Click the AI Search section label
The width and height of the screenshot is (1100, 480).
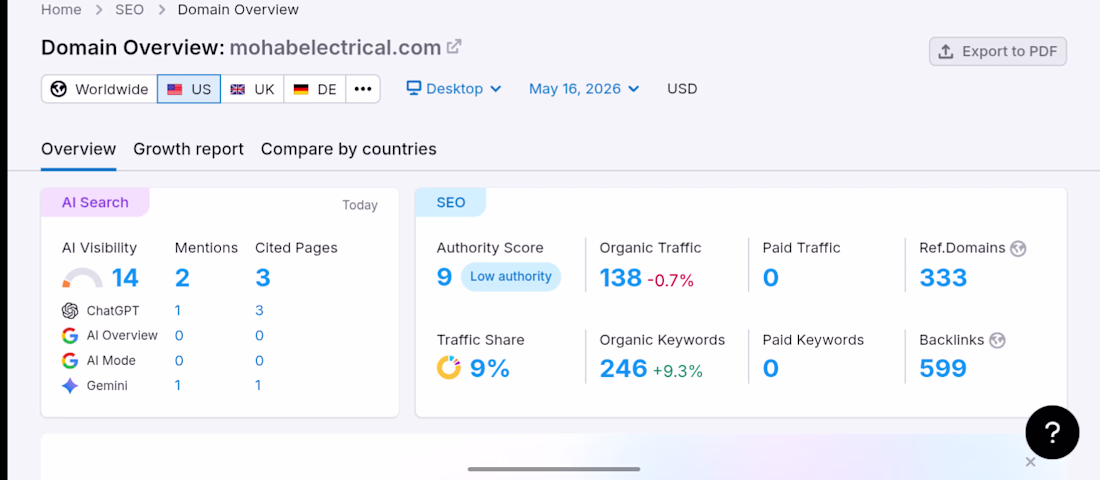(x=95, y=202)
